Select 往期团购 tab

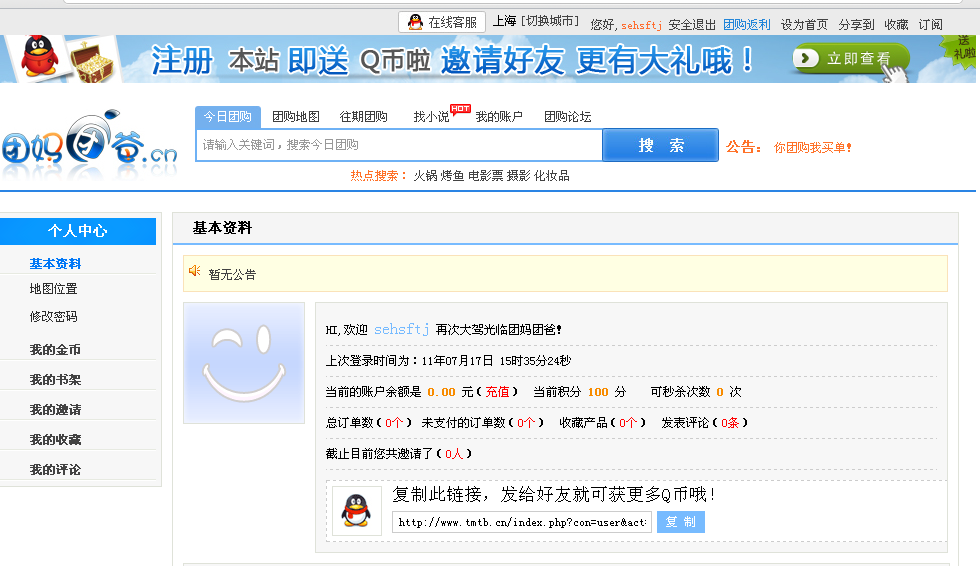pos(363,117)
